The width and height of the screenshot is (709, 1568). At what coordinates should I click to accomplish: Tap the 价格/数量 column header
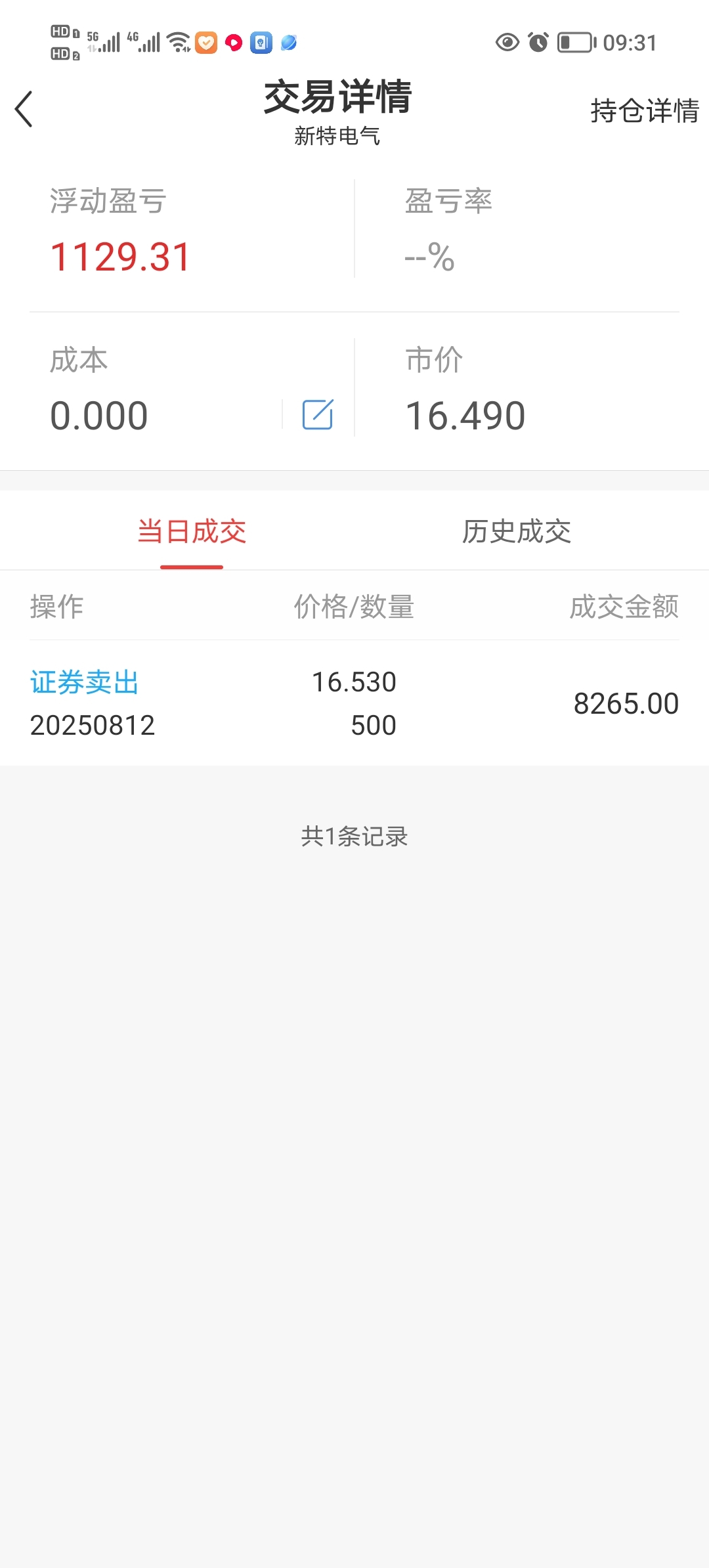tap(354, 607)
